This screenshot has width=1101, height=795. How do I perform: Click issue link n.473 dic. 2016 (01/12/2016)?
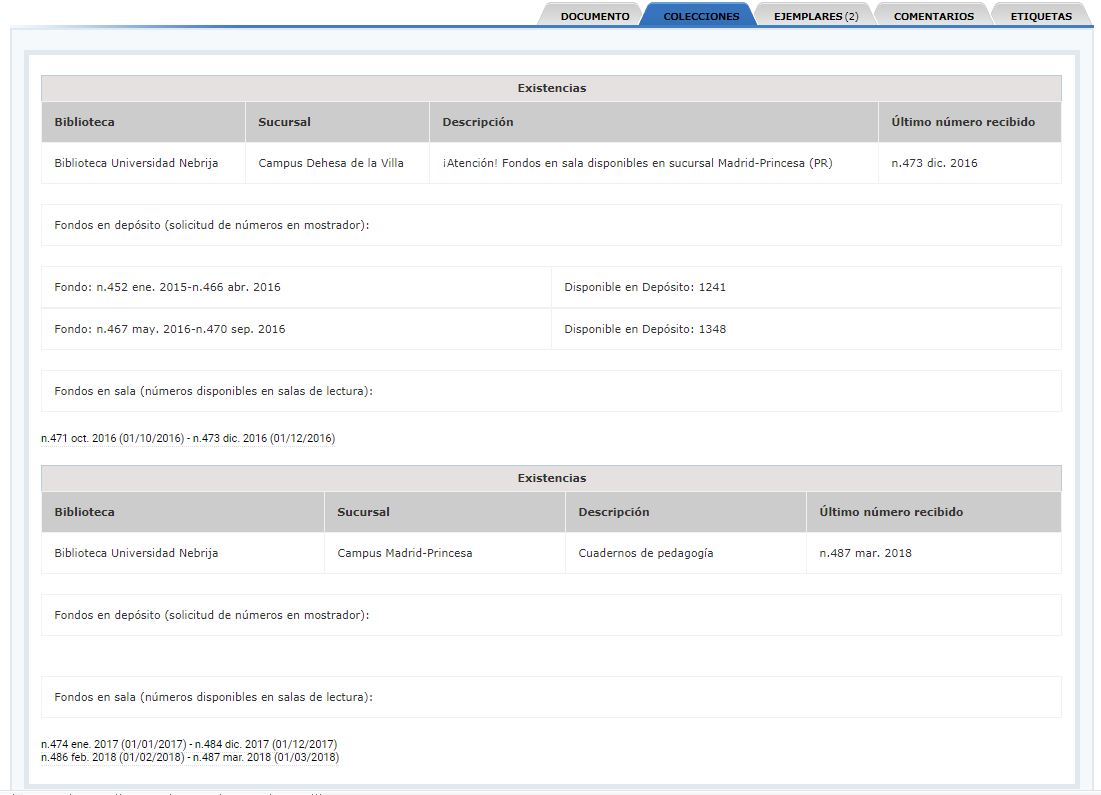coord(263,439)
